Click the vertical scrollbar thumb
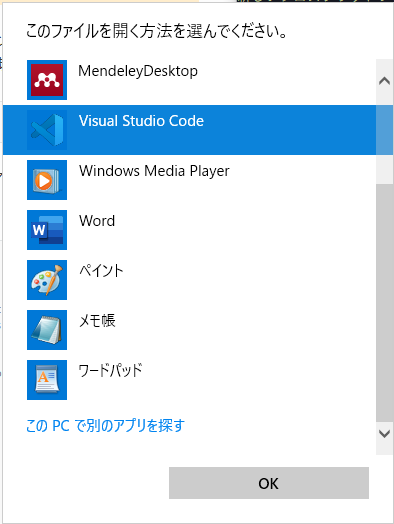394x524 pixels. point(384,302)
